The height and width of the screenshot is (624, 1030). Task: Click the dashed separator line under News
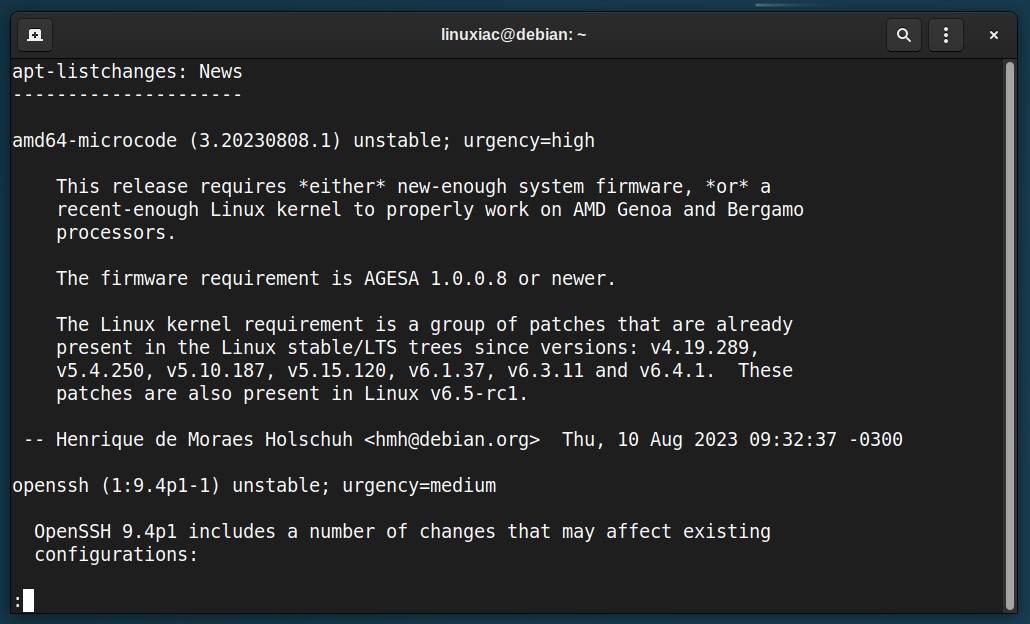127,95
